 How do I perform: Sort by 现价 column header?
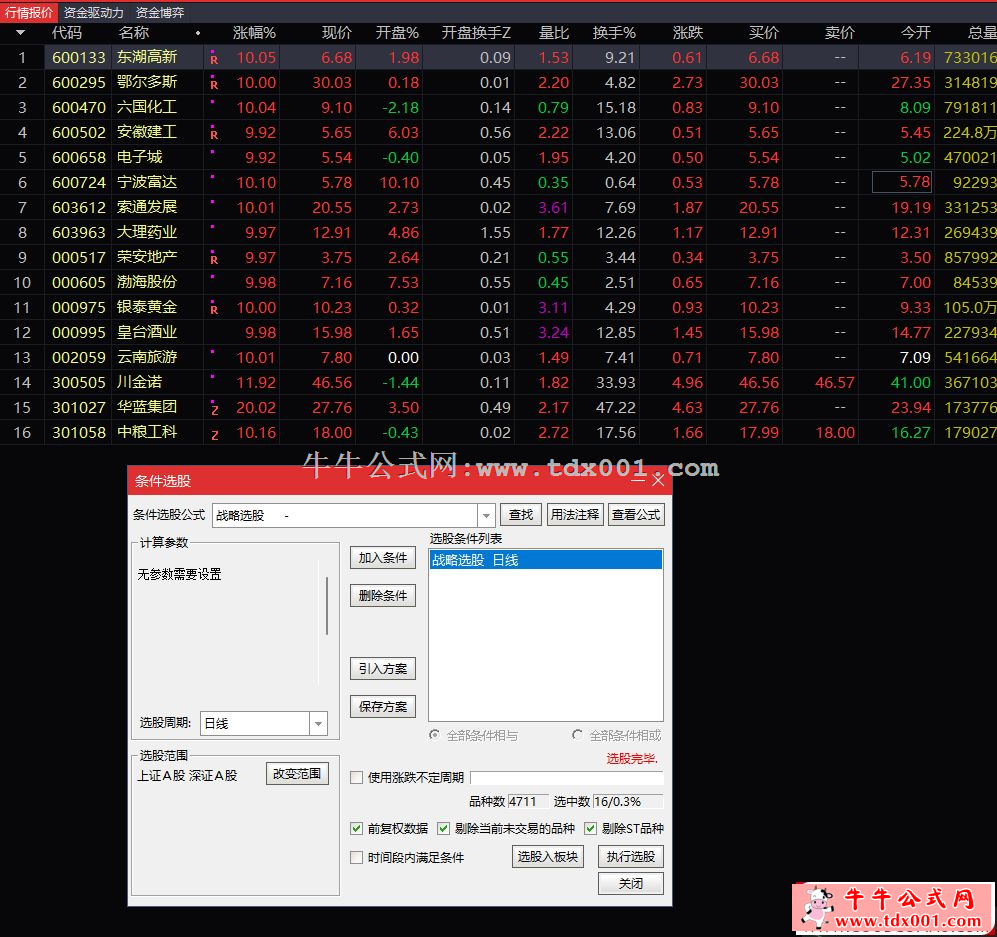pyautogui.click(x=336, y=33)
